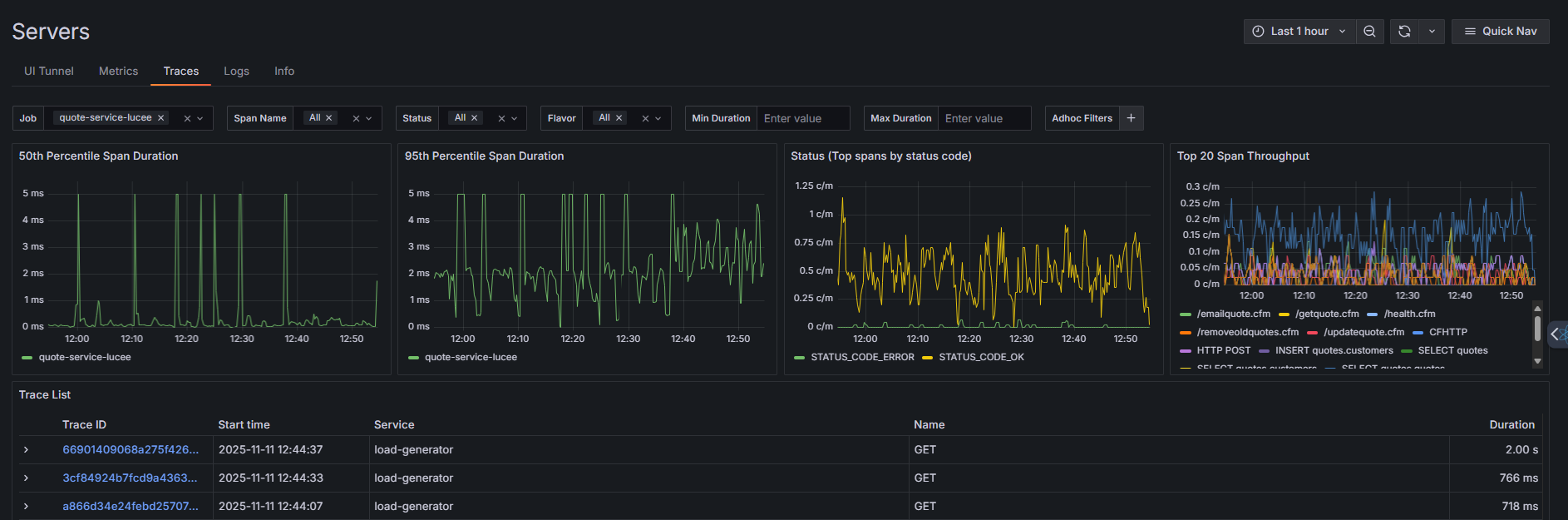Add a new adhoc filter with plus button

coord(1131,118)
